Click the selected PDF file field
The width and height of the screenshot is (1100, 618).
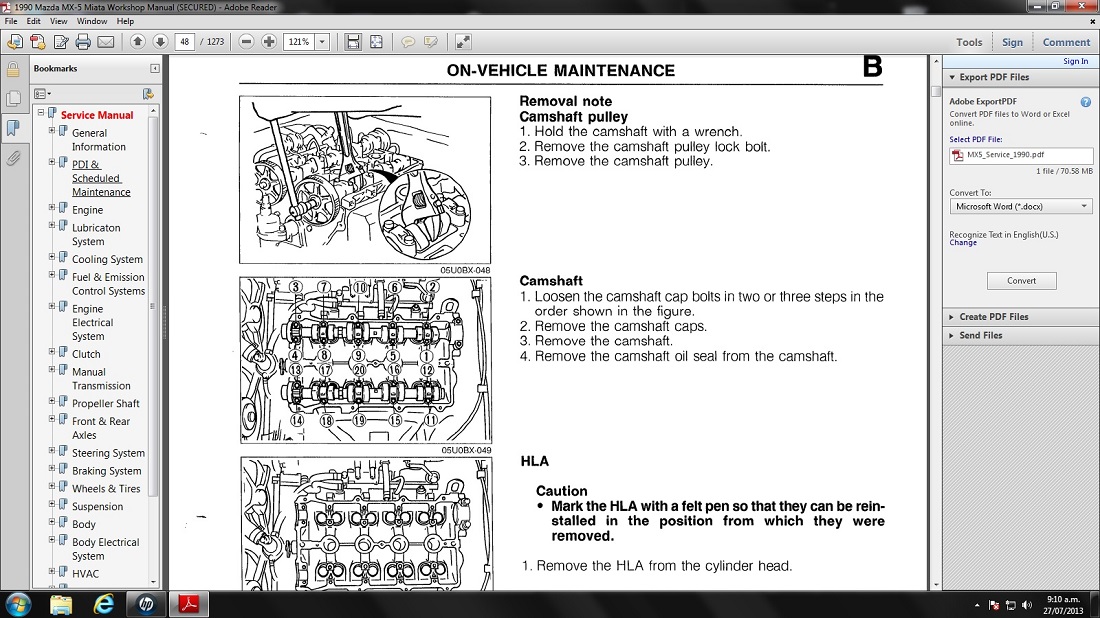click(1021, 155)
